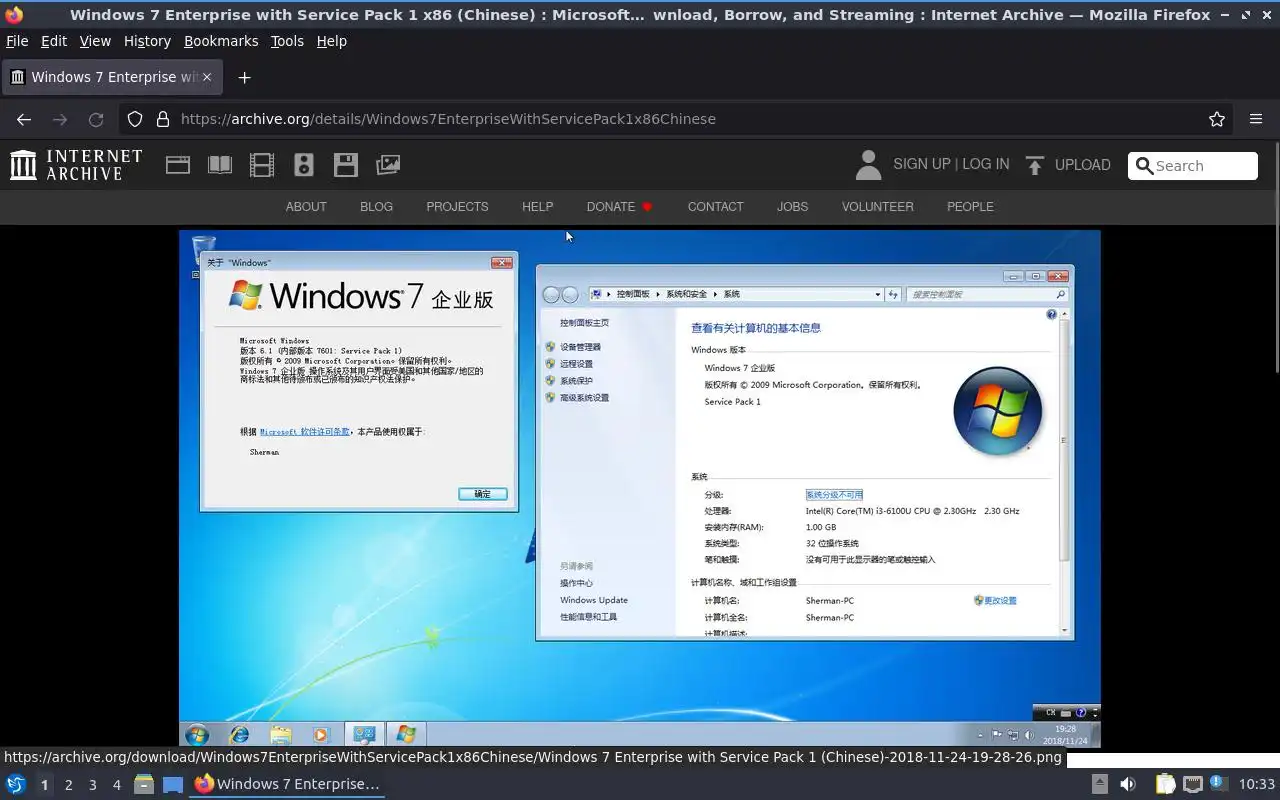Click the padlock site info icon
Screen dimensions: 1280x800
pyautogui.click(x=163, y=119)
